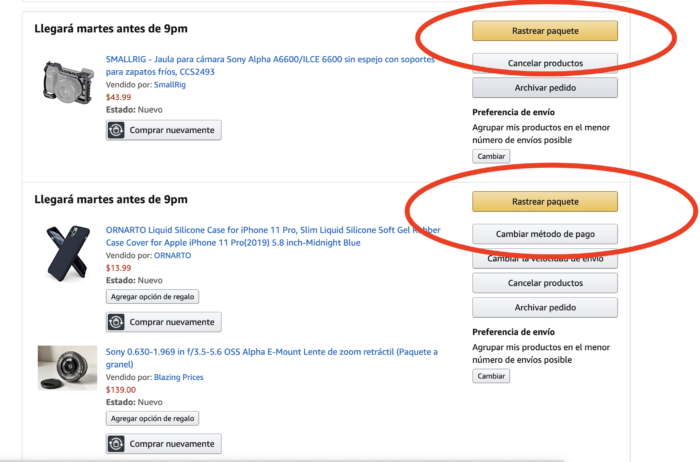Image resolution: width=700 pixels, height=462 pixels.
Task: Add gift option to Sony lens
Action: pos(152,418)
